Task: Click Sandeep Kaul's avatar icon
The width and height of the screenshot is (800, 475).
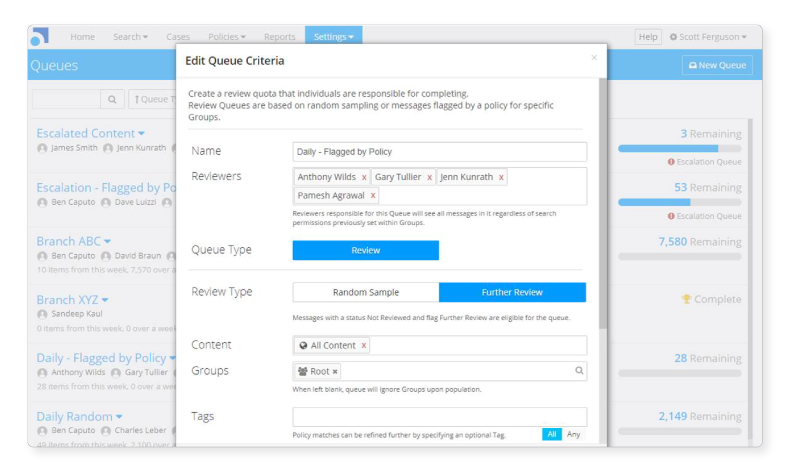Action: [x=42, y=314]
